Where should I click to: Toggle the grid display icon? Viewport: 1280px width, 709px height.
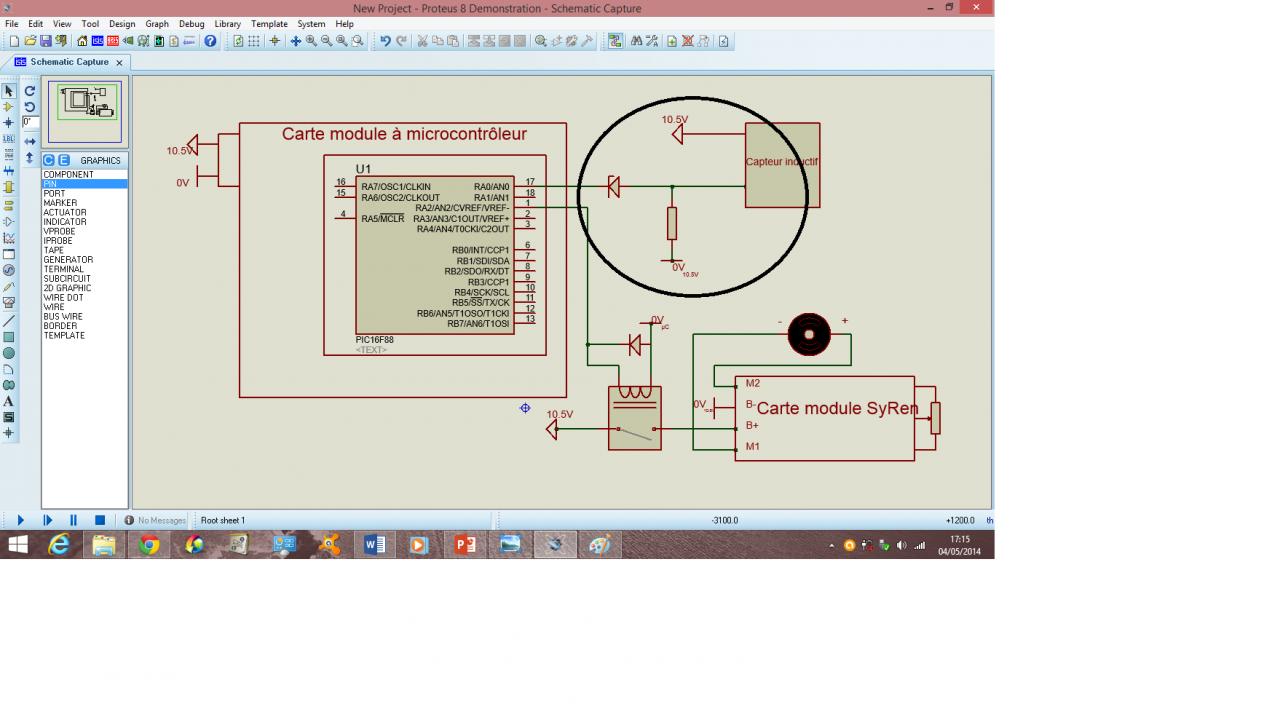click(x=254, y=41)
